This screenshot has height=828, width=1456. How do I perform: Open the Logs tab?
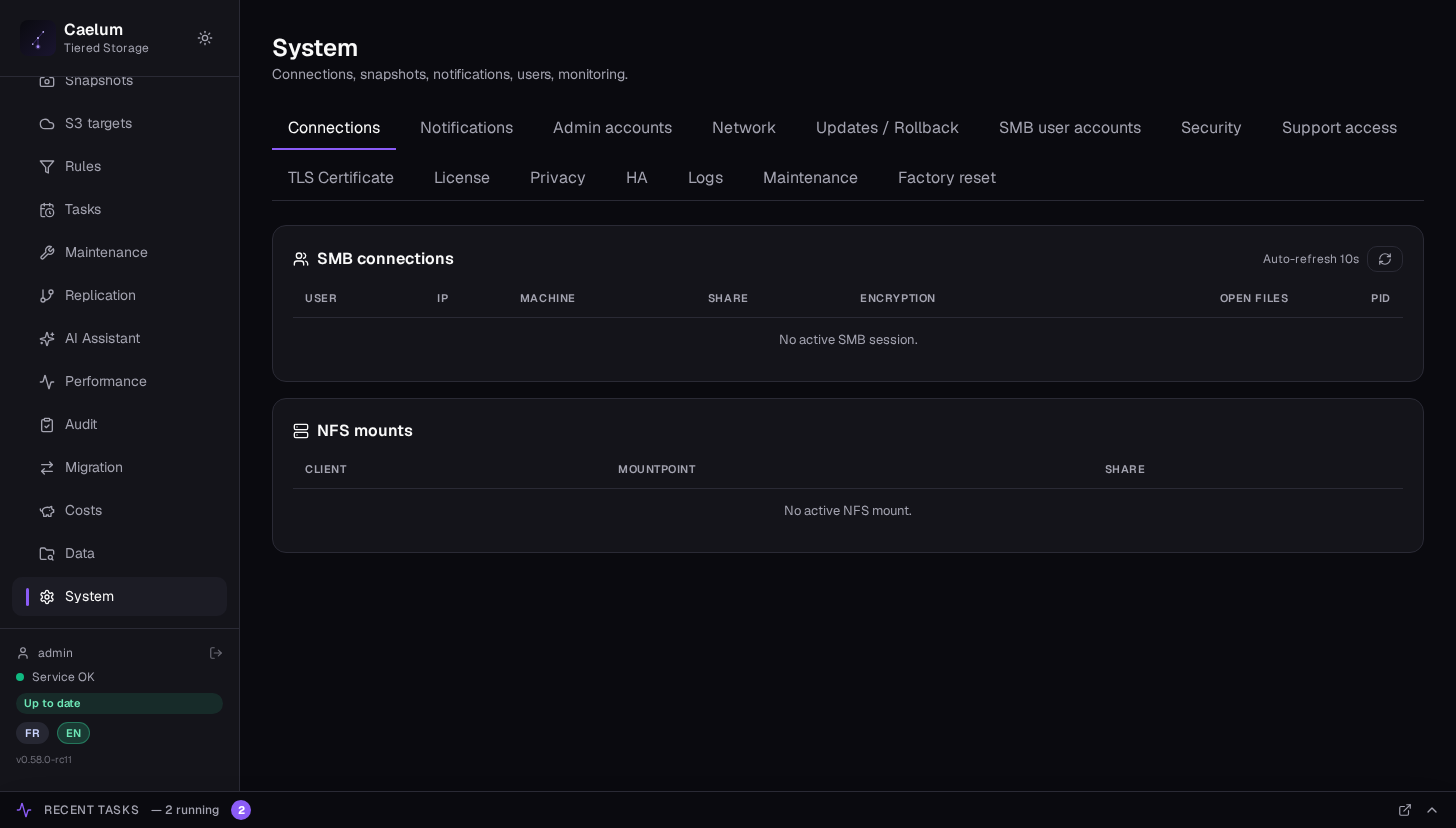[x=705, y=178]
